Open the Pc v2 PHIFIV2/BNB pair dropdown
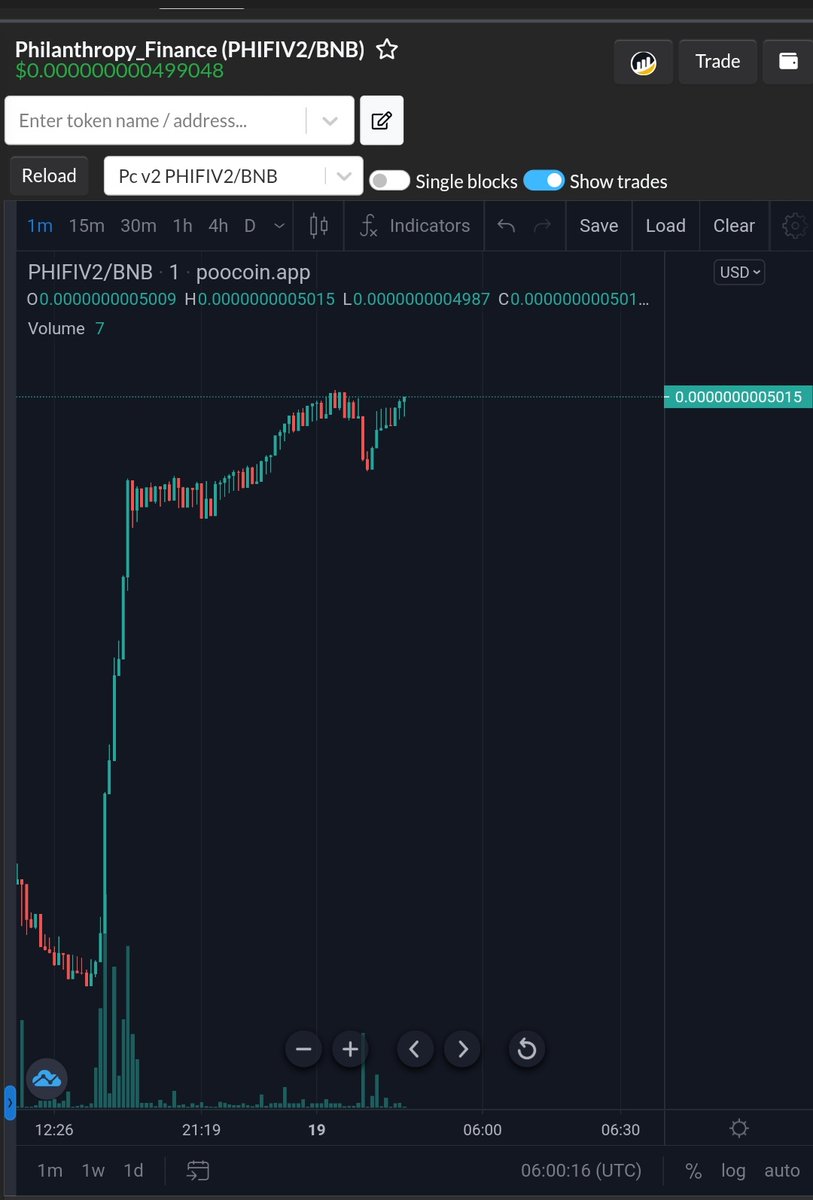The width and height of the screenshot is (813, 1200). click(233, 176)
